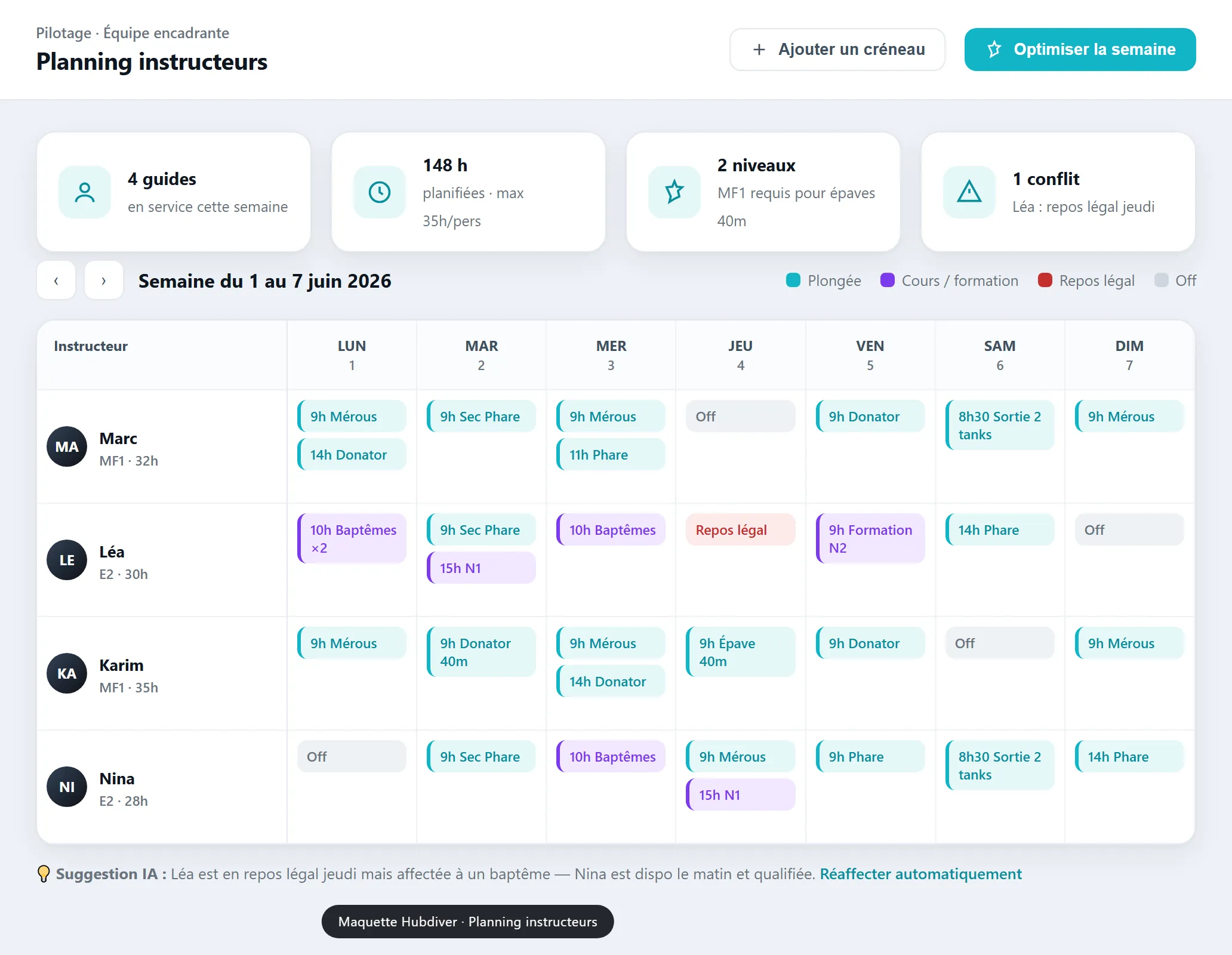Open Marc's Saturday 8h30 Sortie 2 tanks
The image size is (1232, 955).
1000,425
